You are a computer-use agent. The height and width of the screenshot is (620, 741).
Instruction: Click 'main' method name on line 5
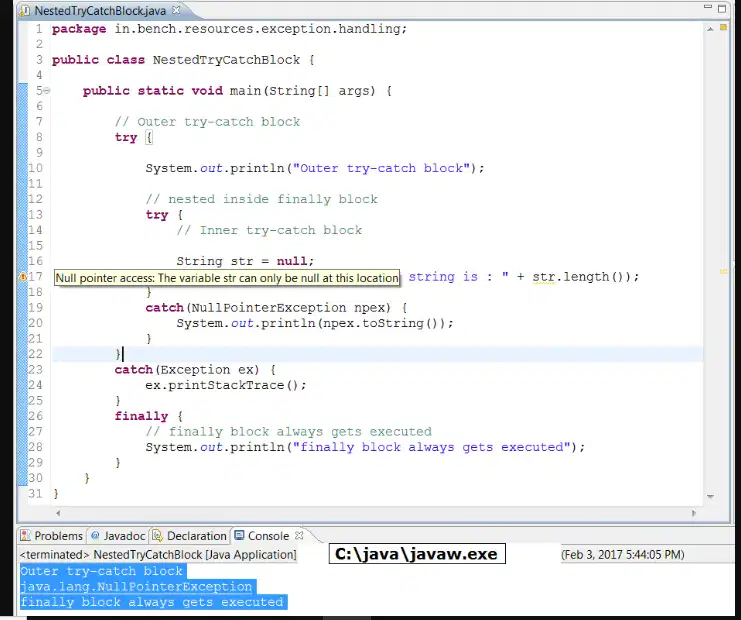245,90
